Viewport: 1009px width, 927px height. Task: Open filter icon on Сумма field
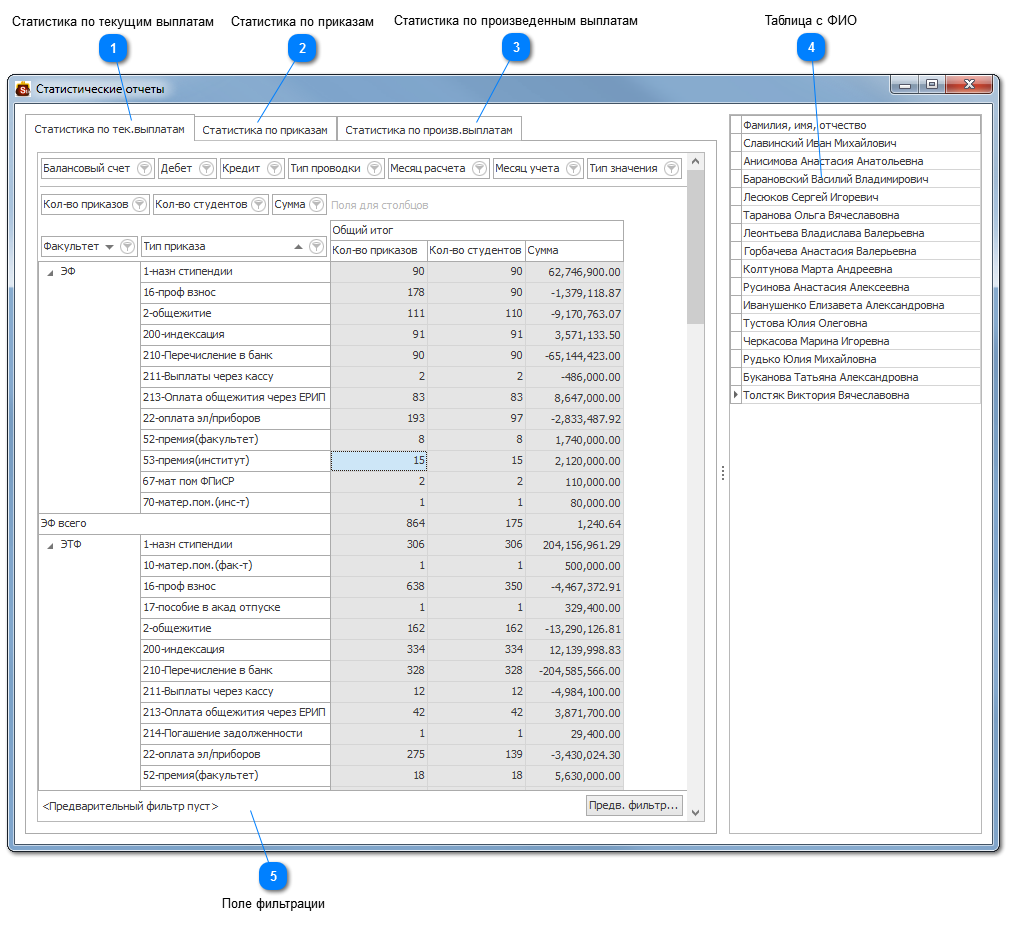(317, 205)
